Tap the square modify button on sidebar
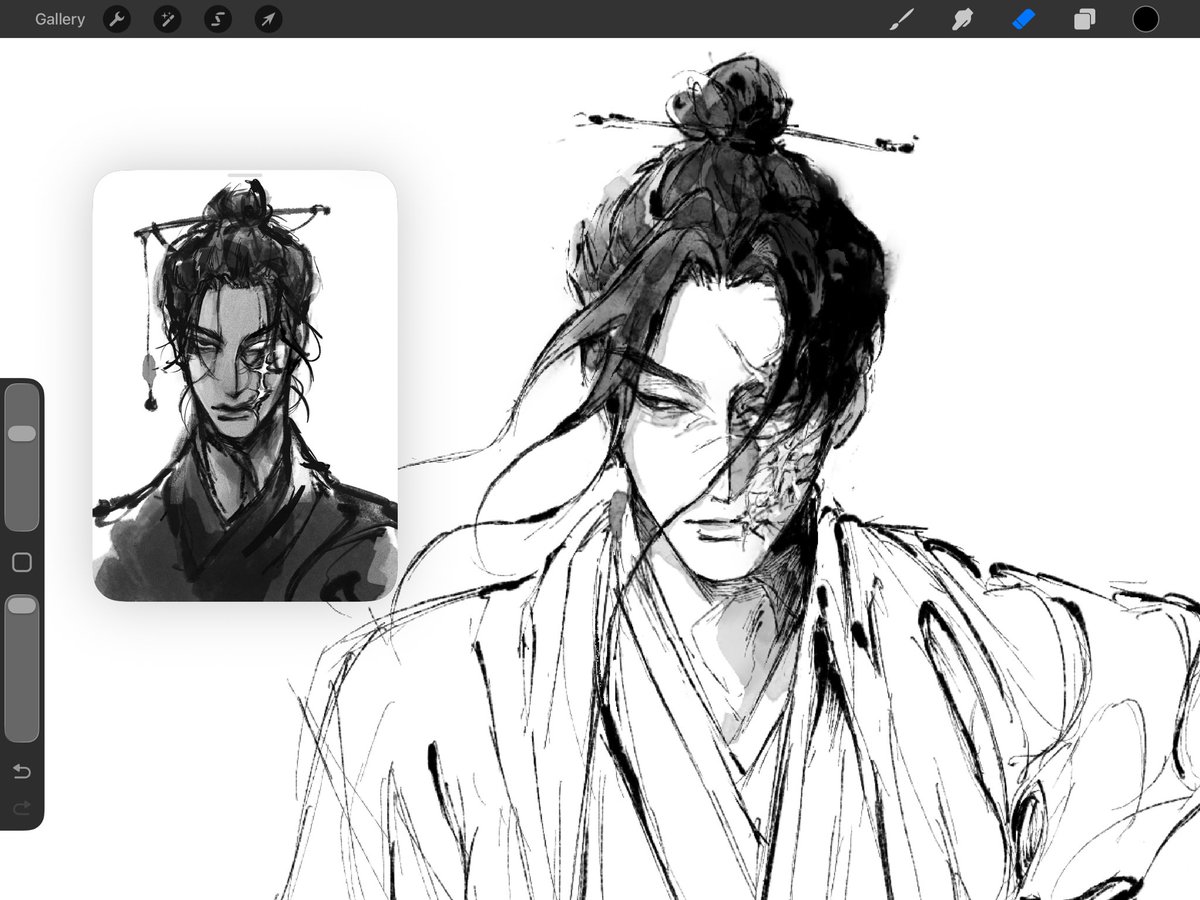Screen dimensions: 1200x900 21,563
